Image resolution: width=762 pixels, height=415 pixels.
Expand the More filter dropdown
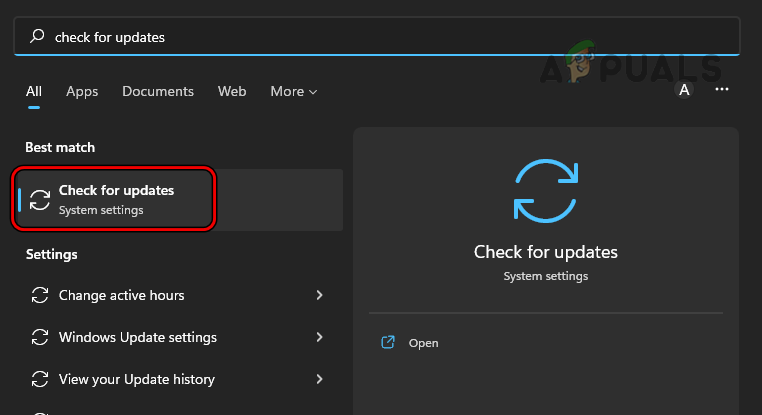[x=293, y=91]
